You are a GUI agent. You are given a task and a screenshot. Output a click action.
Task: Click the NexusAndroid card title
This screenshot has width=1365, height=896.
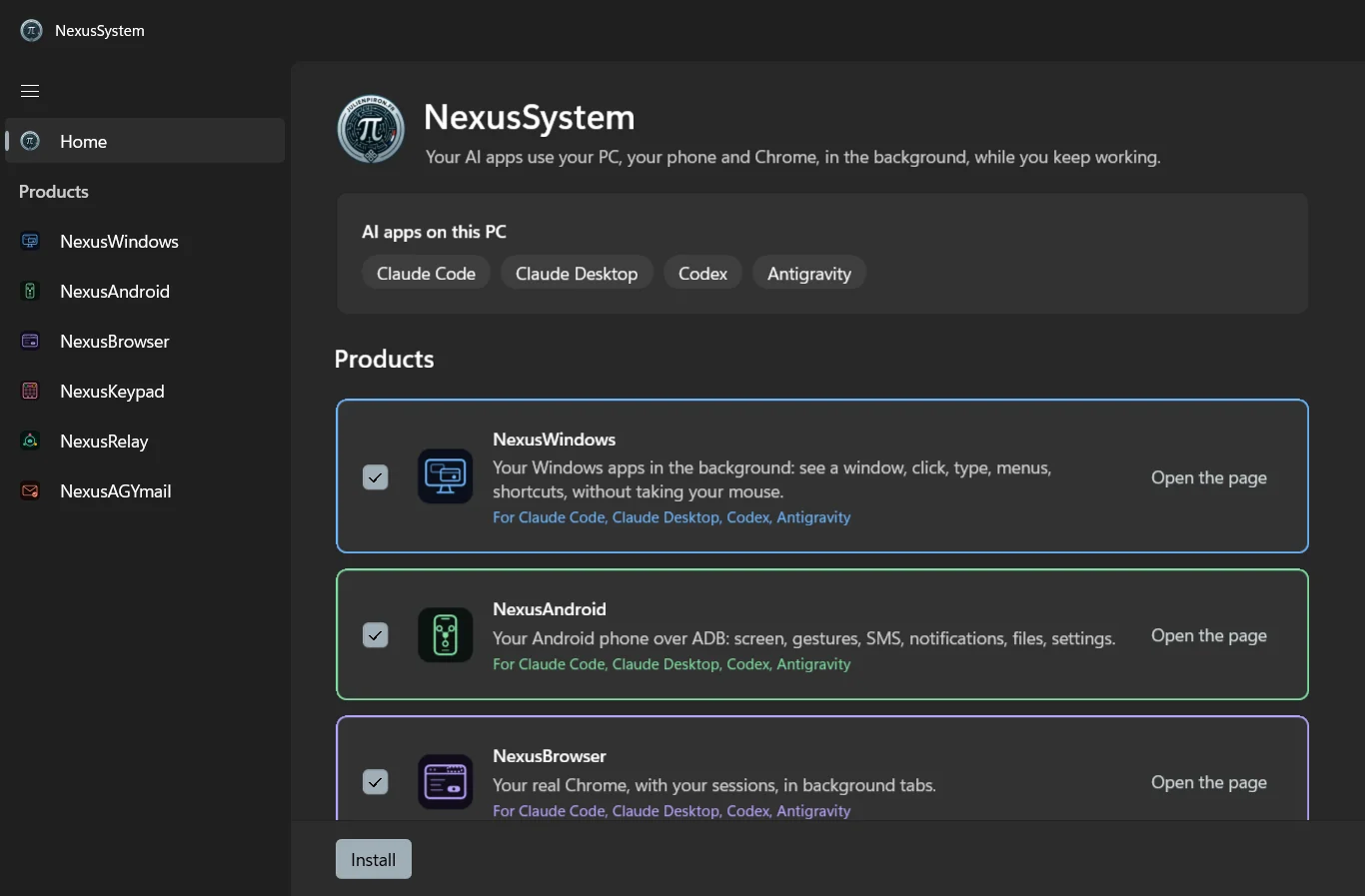coord(550,609)
